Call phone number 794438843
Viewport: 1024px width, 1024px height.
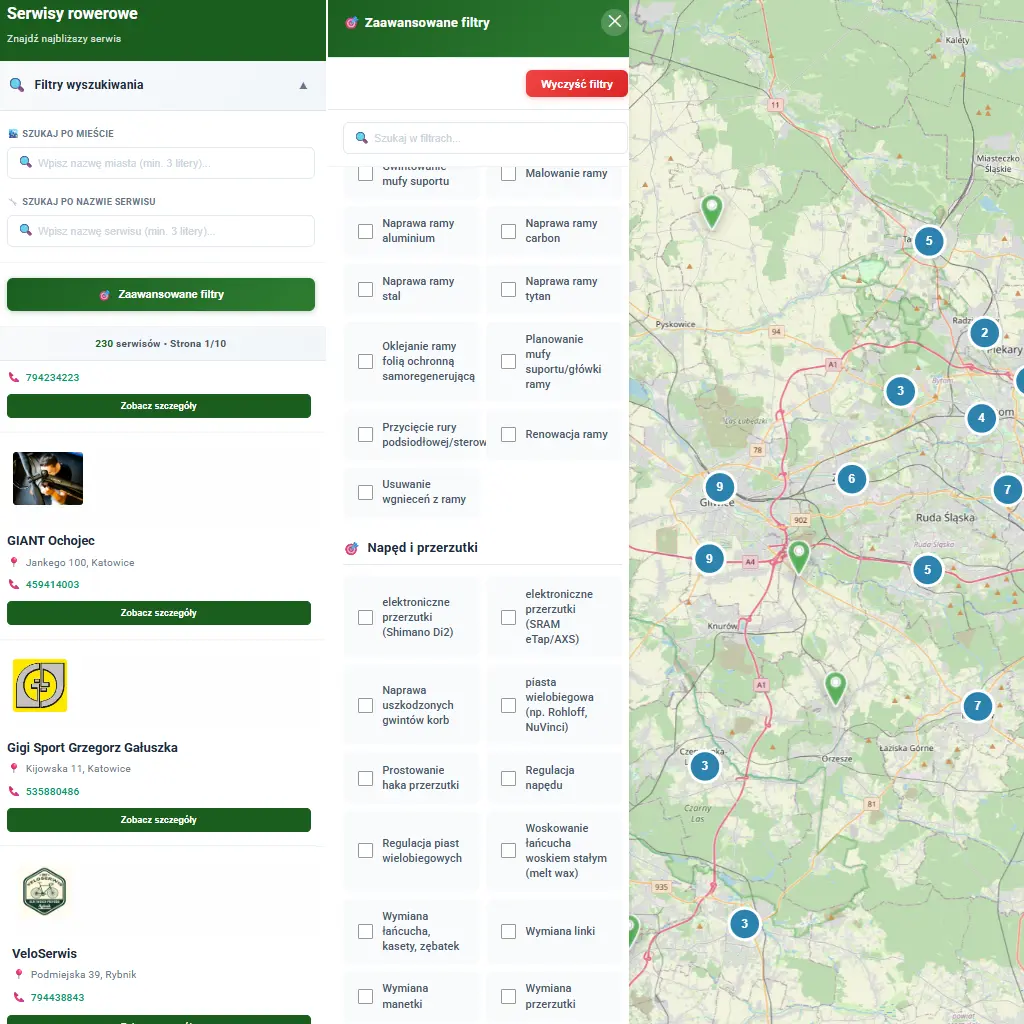click(57, 997)
